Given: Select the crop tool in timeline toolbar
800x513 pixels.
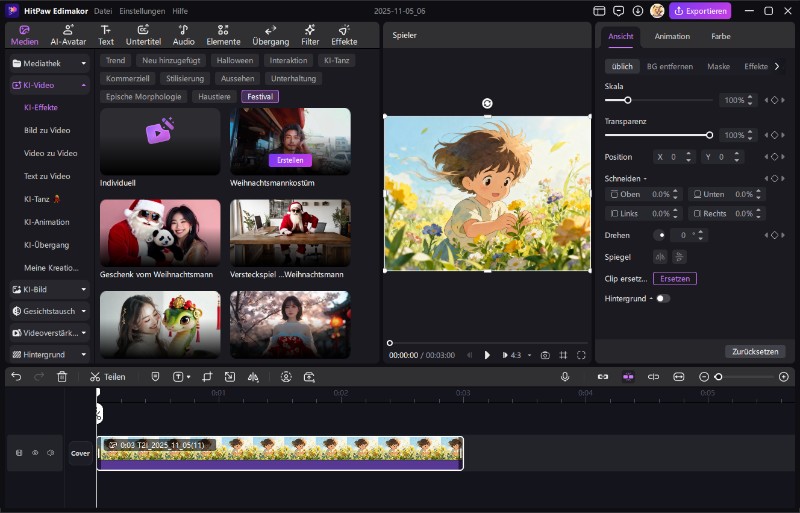Looking at the screenshot, I should (x=207, y=377).
